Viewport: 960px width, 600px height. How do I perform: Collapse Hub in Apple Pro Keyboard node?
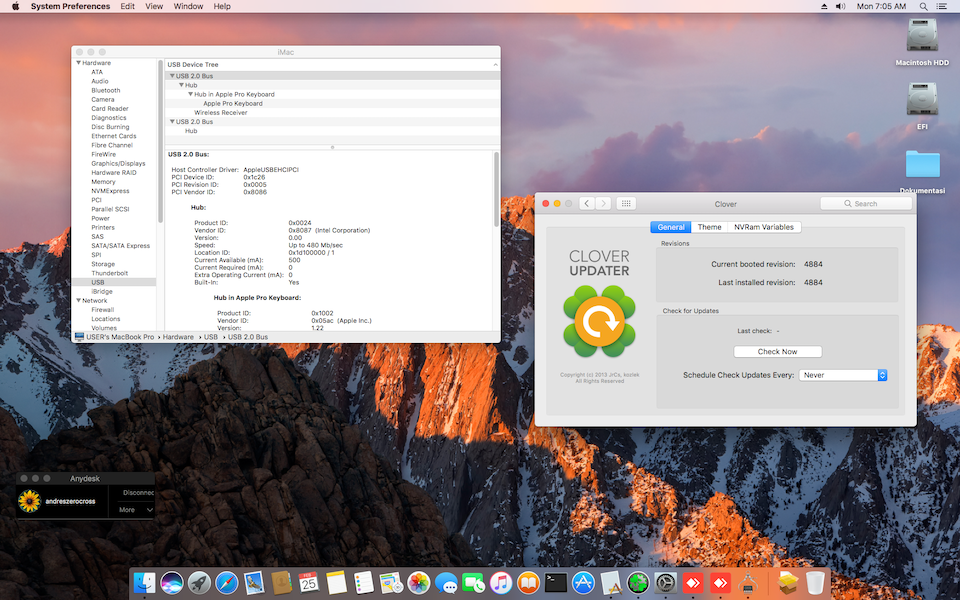click(190, 94)
